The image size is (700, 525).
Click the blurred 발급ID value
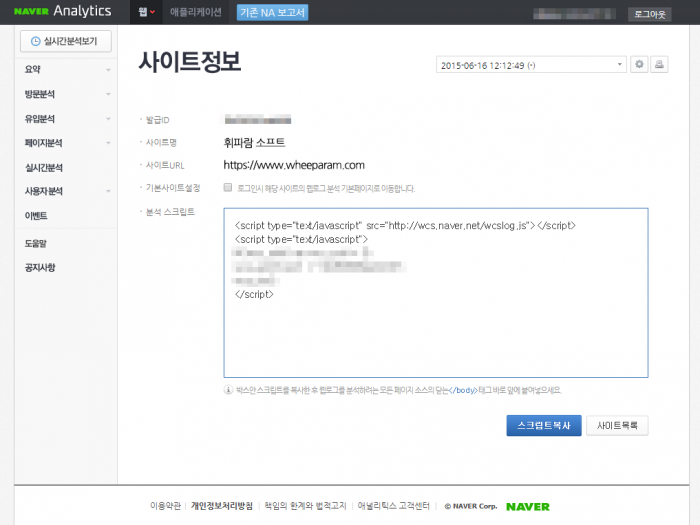click(258, 120)
